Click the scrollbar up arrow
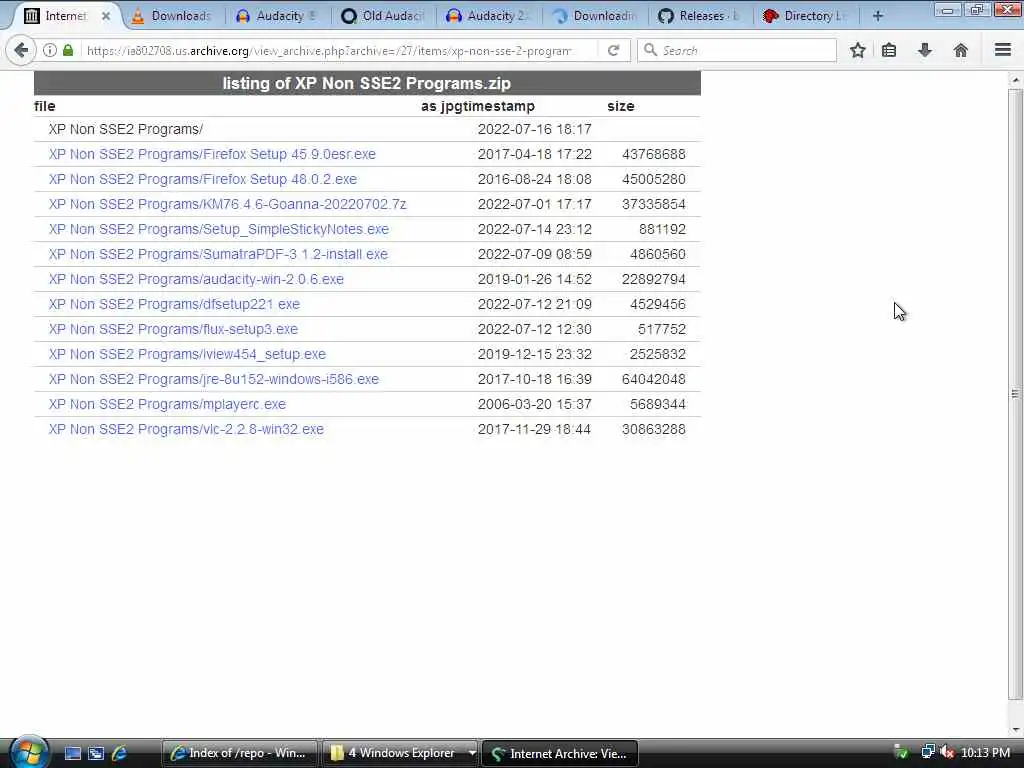The height and width of the screenshot is (768, 1024). (x=1016, y=80)
